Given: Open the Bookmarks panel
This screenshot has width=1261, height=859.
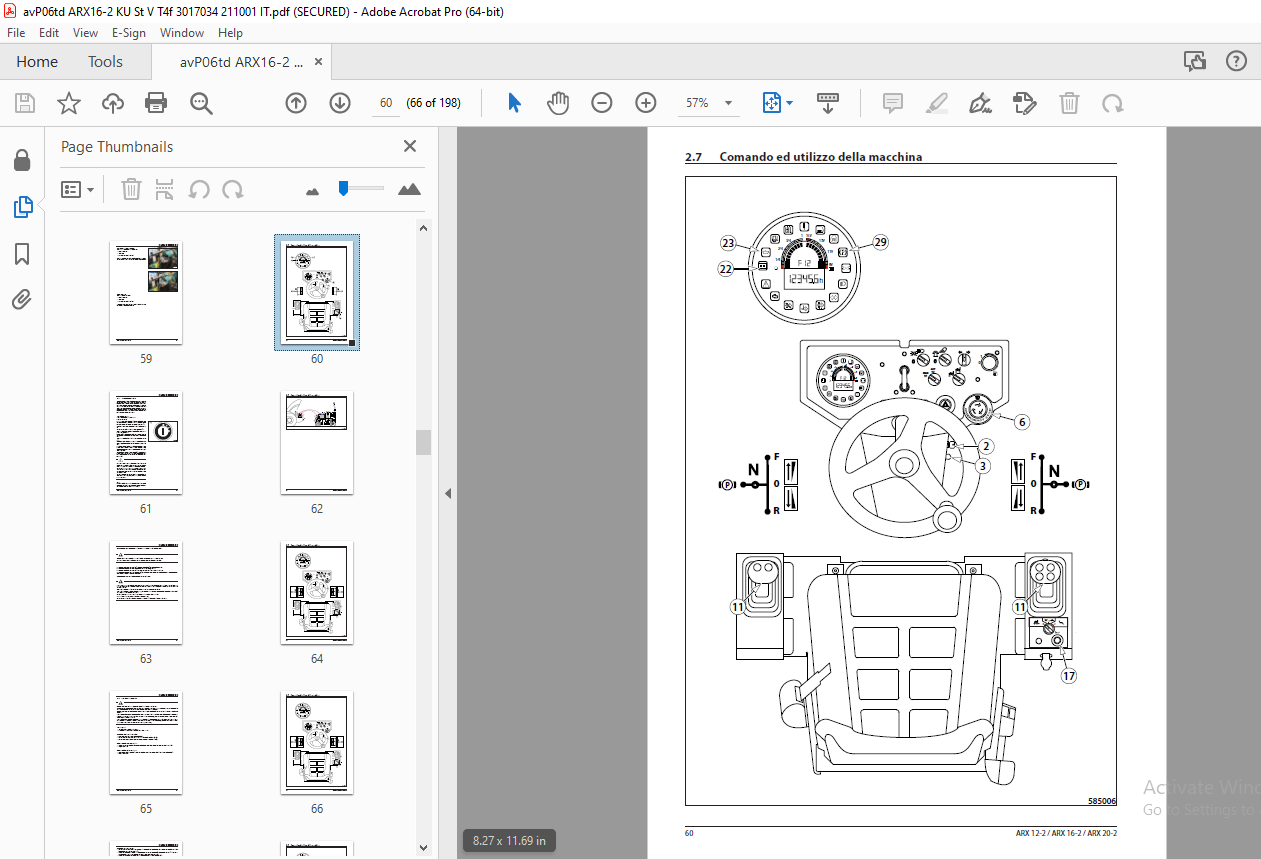Looking at the screenshot, I should (22, 254).
